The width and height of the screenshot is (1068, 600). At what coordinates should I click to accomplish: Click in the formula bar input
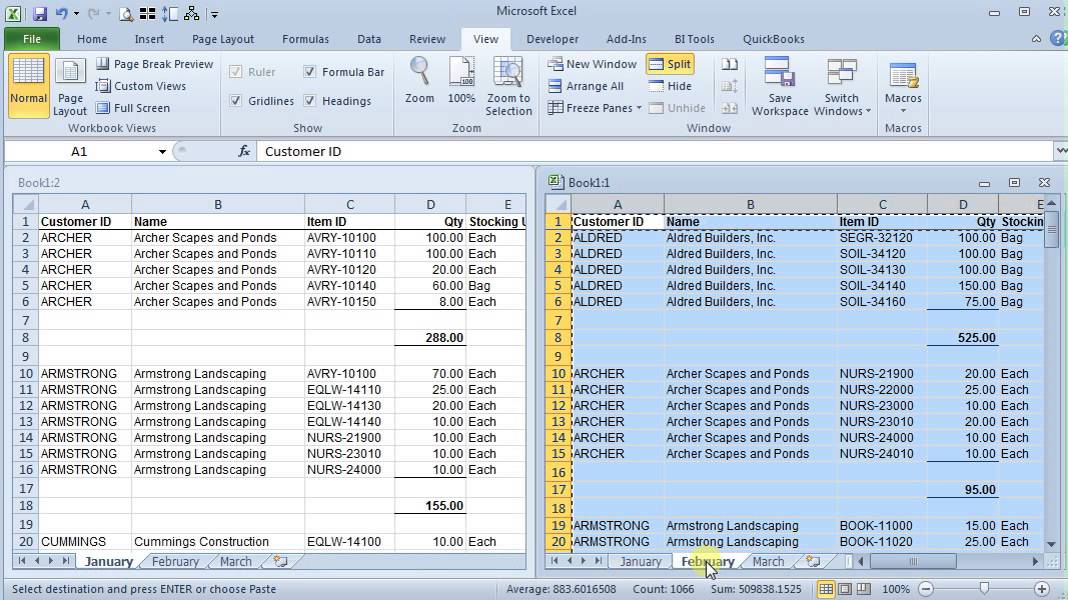pos(654,151)
